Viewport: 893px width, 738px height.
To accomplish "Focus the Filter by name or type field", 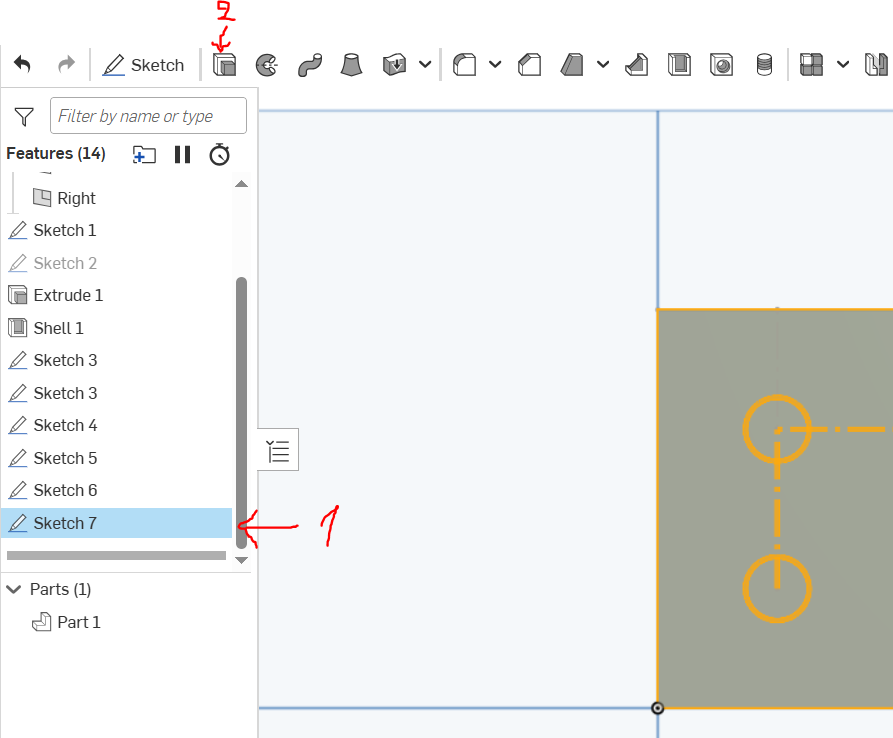I will point(148,116).
